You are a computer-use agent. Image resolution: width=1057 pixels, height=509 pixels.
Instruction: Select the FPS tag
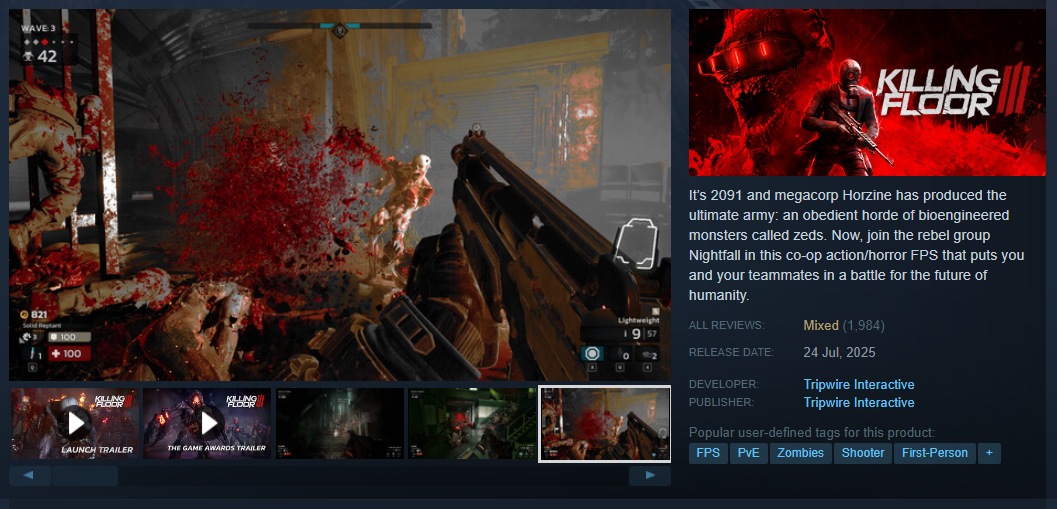pyautogui.click(x=708, y=453)
